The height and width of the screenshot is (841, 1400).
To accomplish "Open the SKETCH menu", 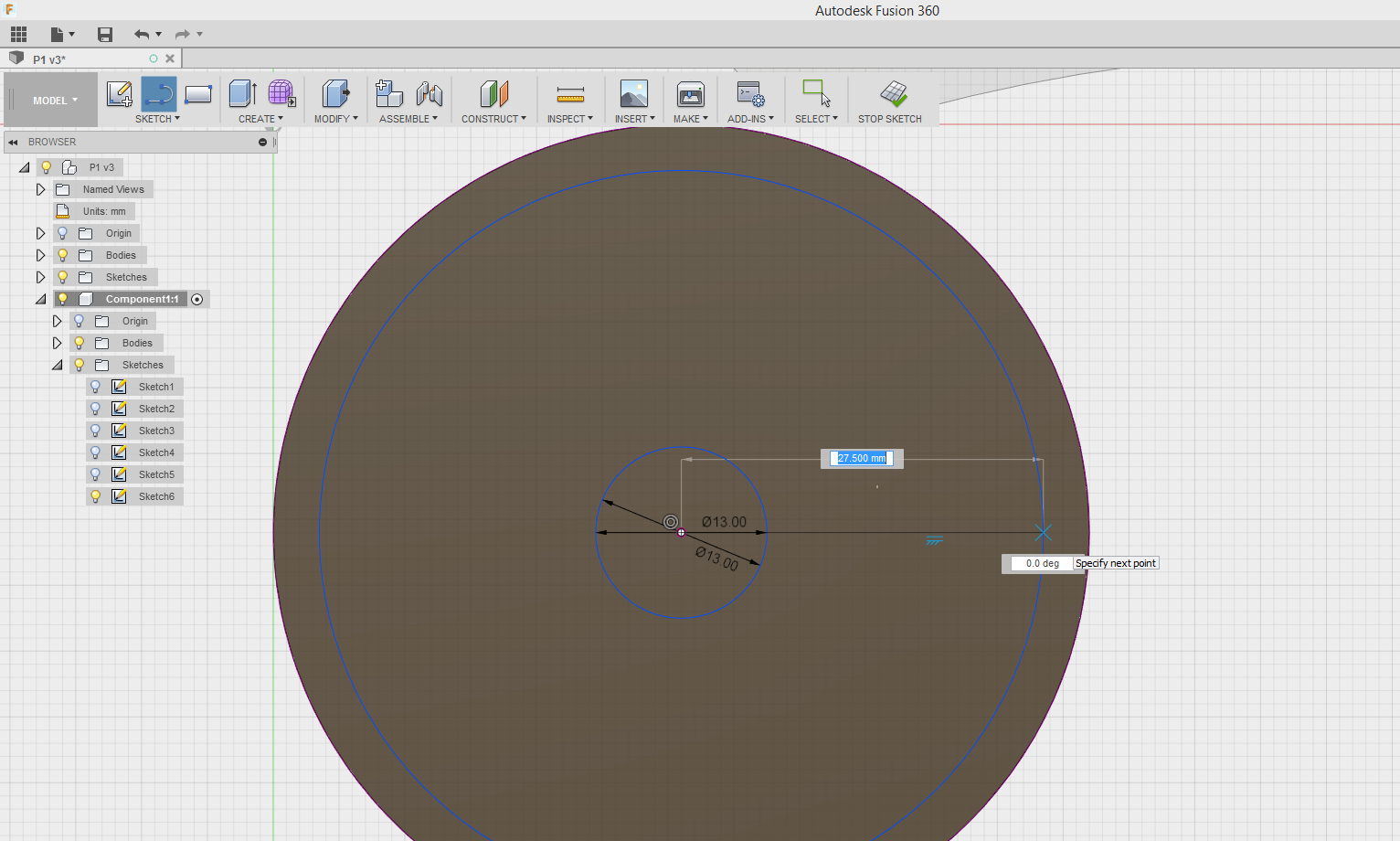I will click(x=157, y=119).
